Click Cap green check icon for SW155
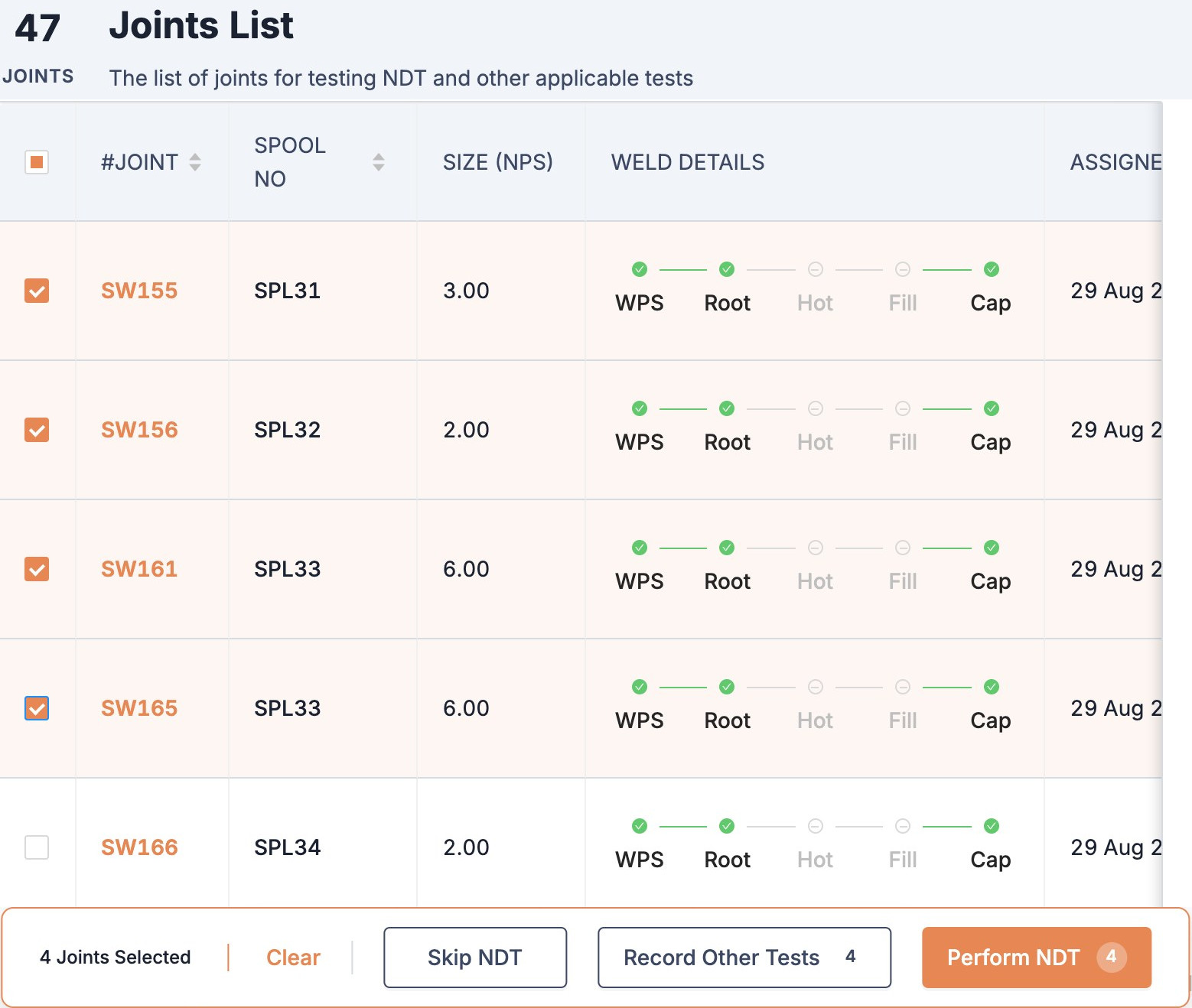This screenshot has width=1192, height=1008. 992,269
